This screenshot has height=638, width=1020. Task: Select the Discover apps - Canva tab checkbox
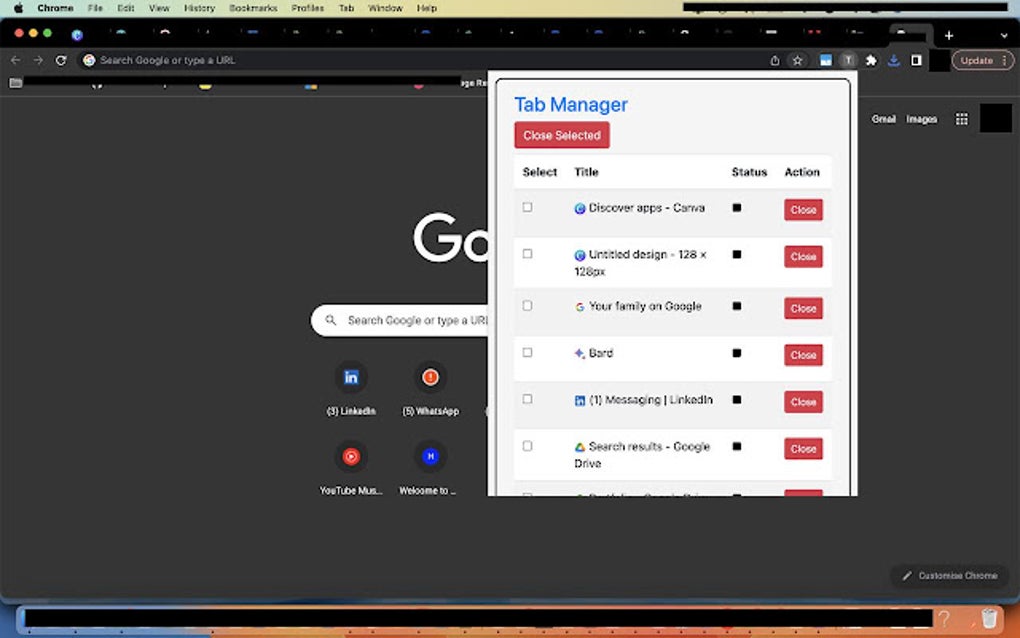click(x=528, y=208)
